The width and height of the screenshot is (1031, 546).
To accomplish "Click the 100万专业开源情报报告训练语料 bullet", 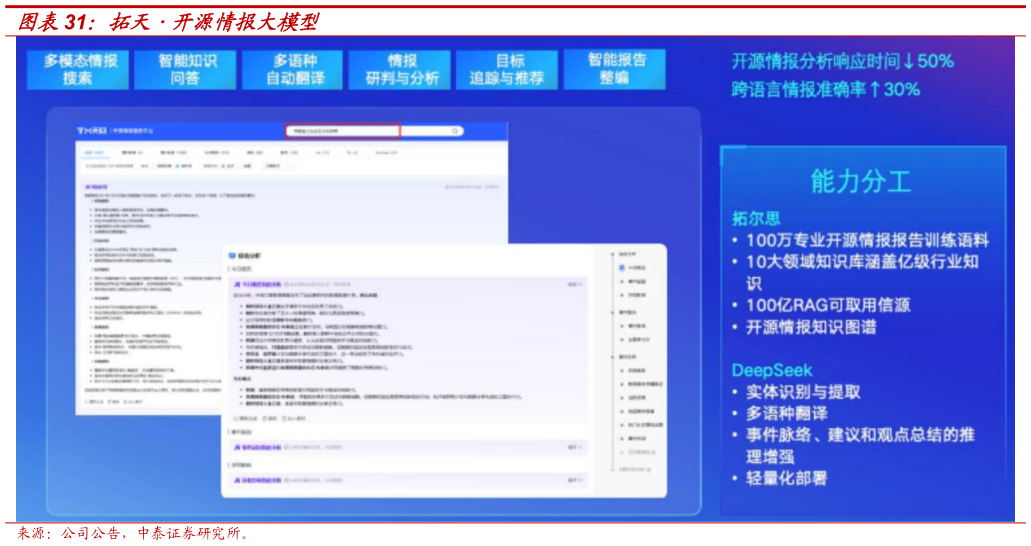I will coord(867,240).
